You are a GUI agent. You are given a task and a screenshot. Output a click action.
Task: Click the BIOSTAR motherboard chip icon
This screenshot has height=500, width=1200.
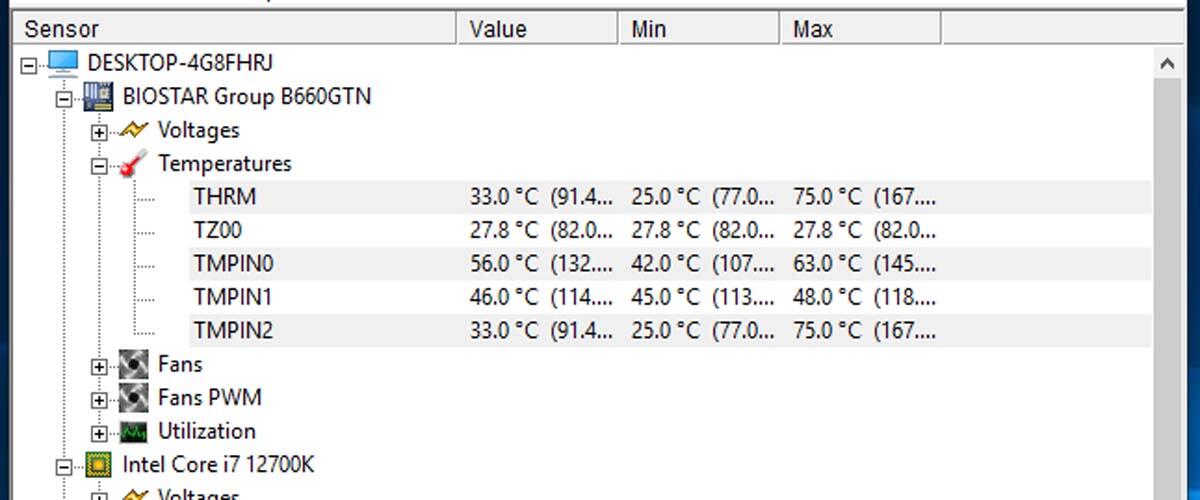coord(98,97)
